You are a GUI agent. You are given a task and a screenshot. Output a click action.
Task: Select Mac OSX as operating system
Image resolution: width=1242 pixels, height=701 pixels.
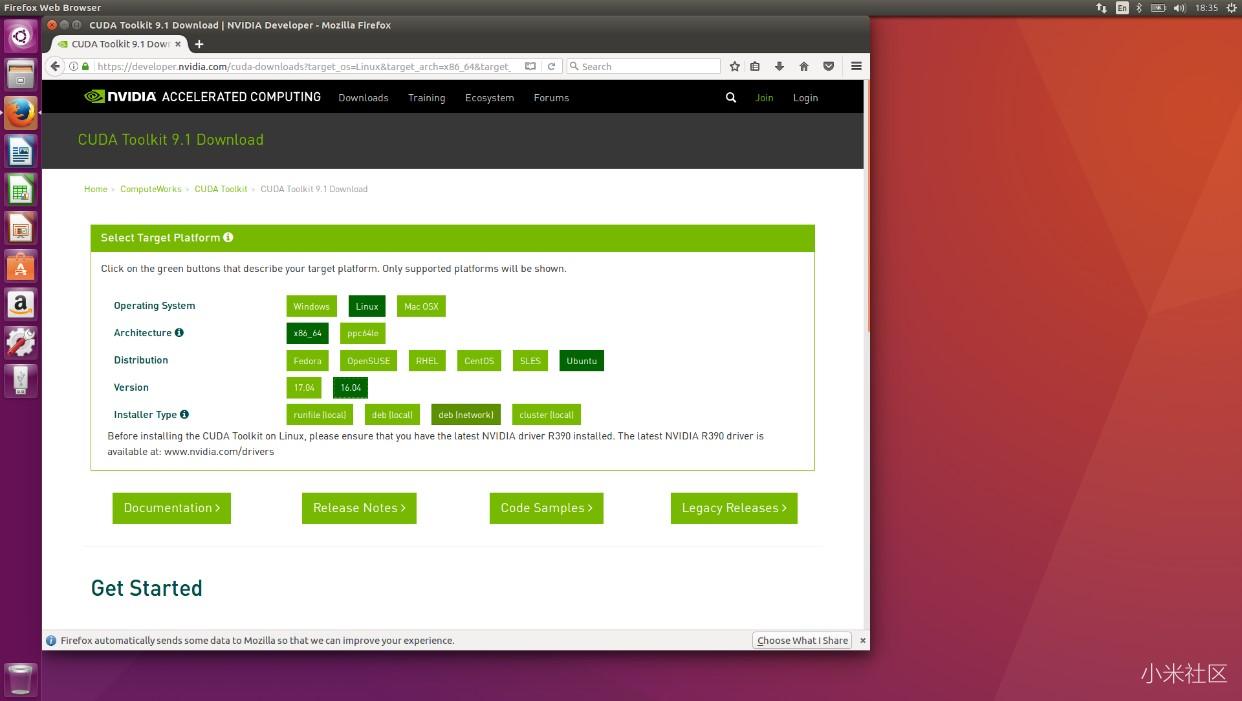(x=421, y=307)
